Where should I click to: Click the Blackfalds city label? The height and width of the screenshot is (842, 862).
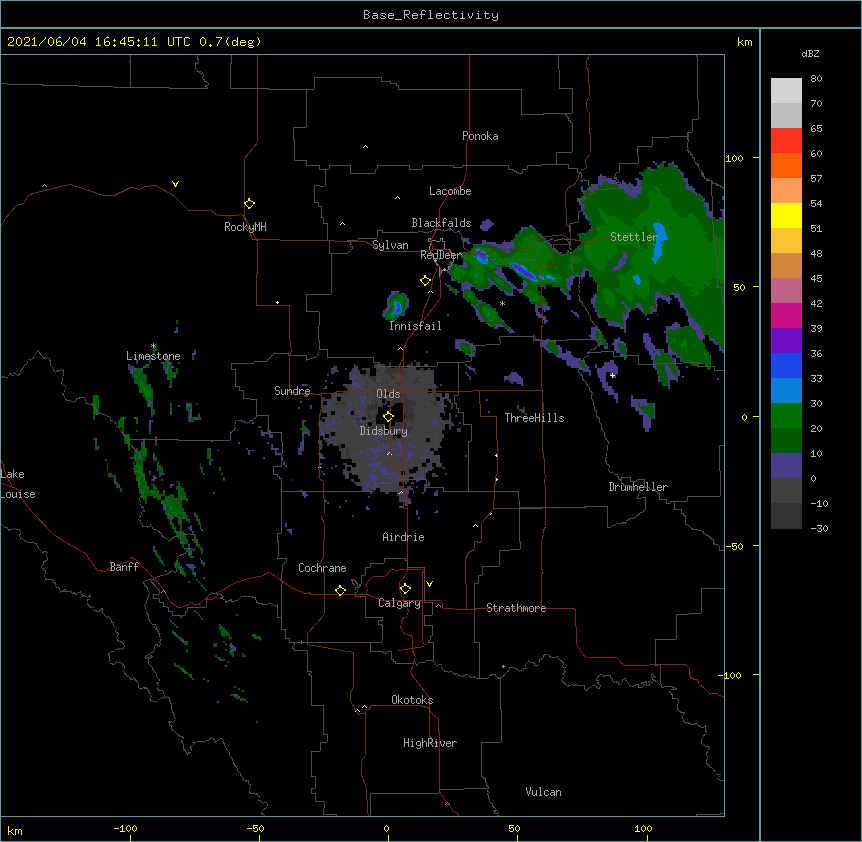[x=441, y=223]
